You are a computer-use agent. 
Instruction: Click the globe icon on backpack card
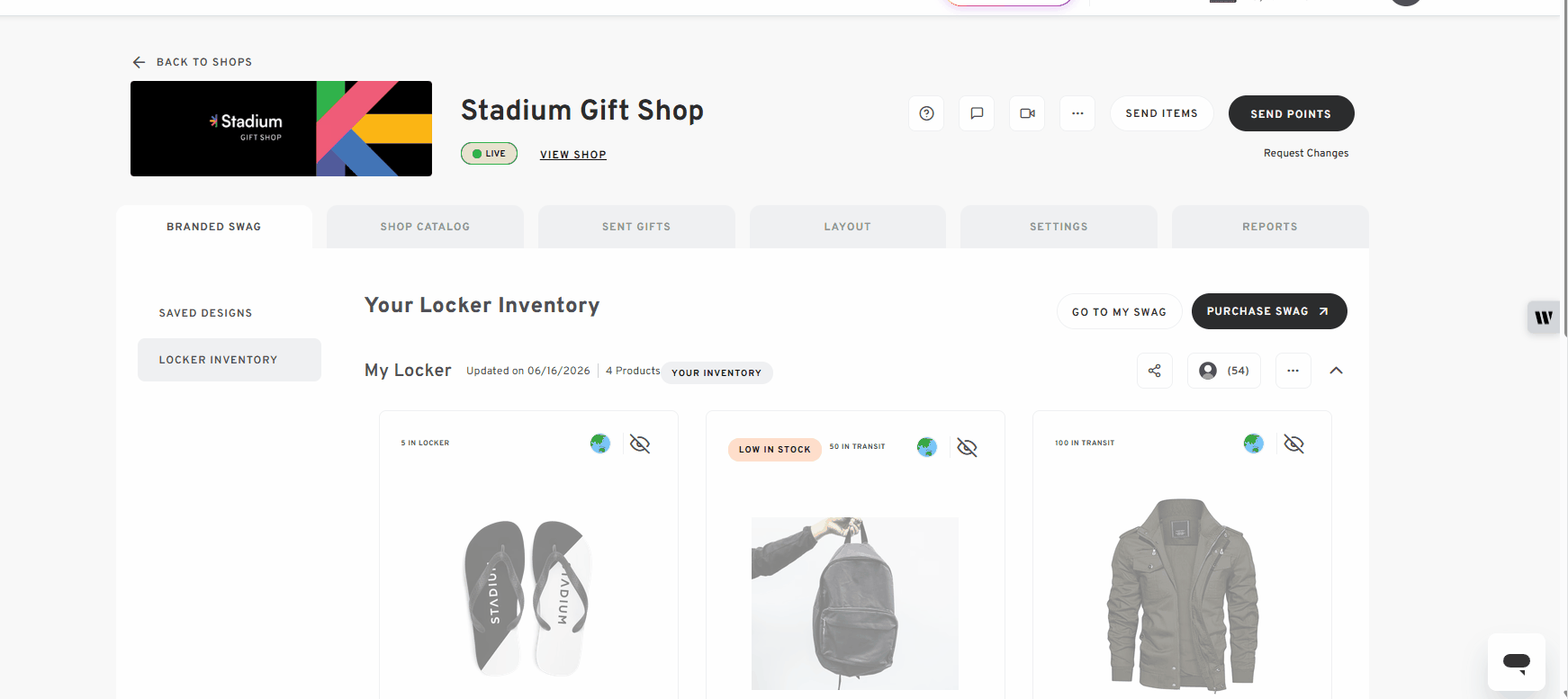927,447
